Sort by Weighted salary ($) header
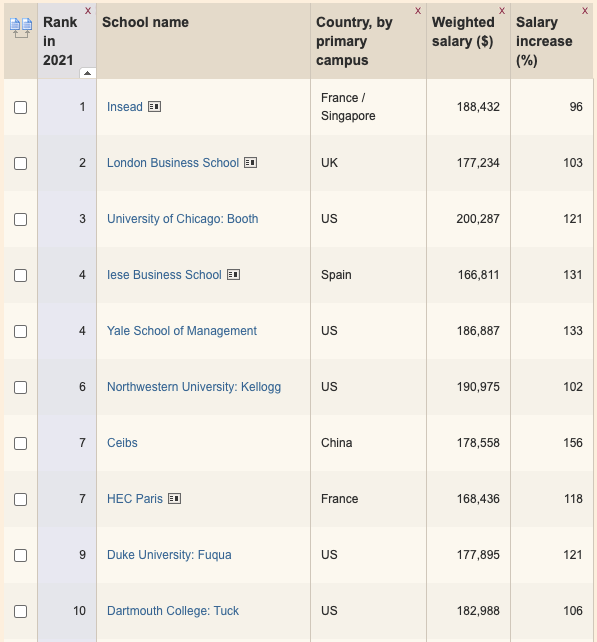597x642 pixels. (x=463, y=32)
